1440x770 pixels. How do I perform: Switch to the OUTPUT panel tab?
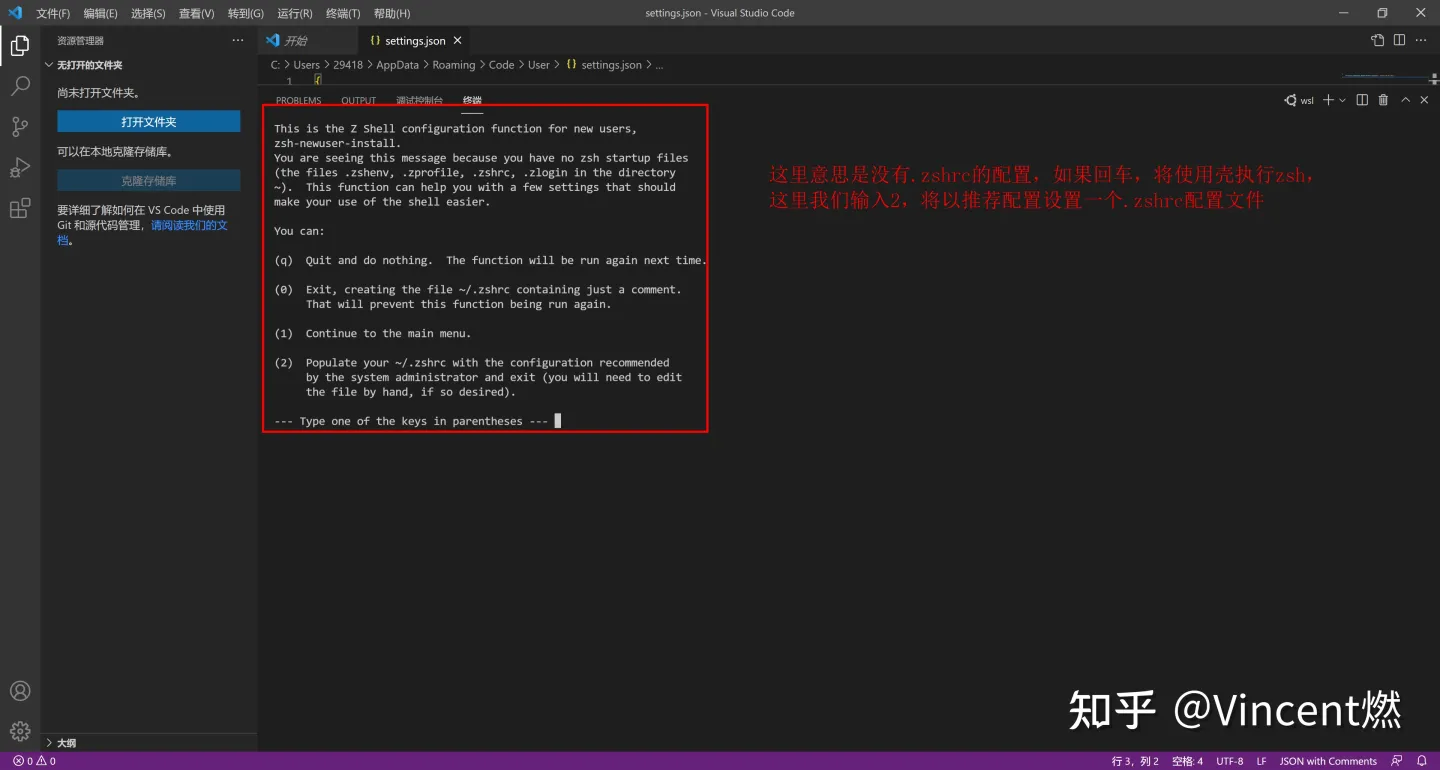click(x=358, y=101)
